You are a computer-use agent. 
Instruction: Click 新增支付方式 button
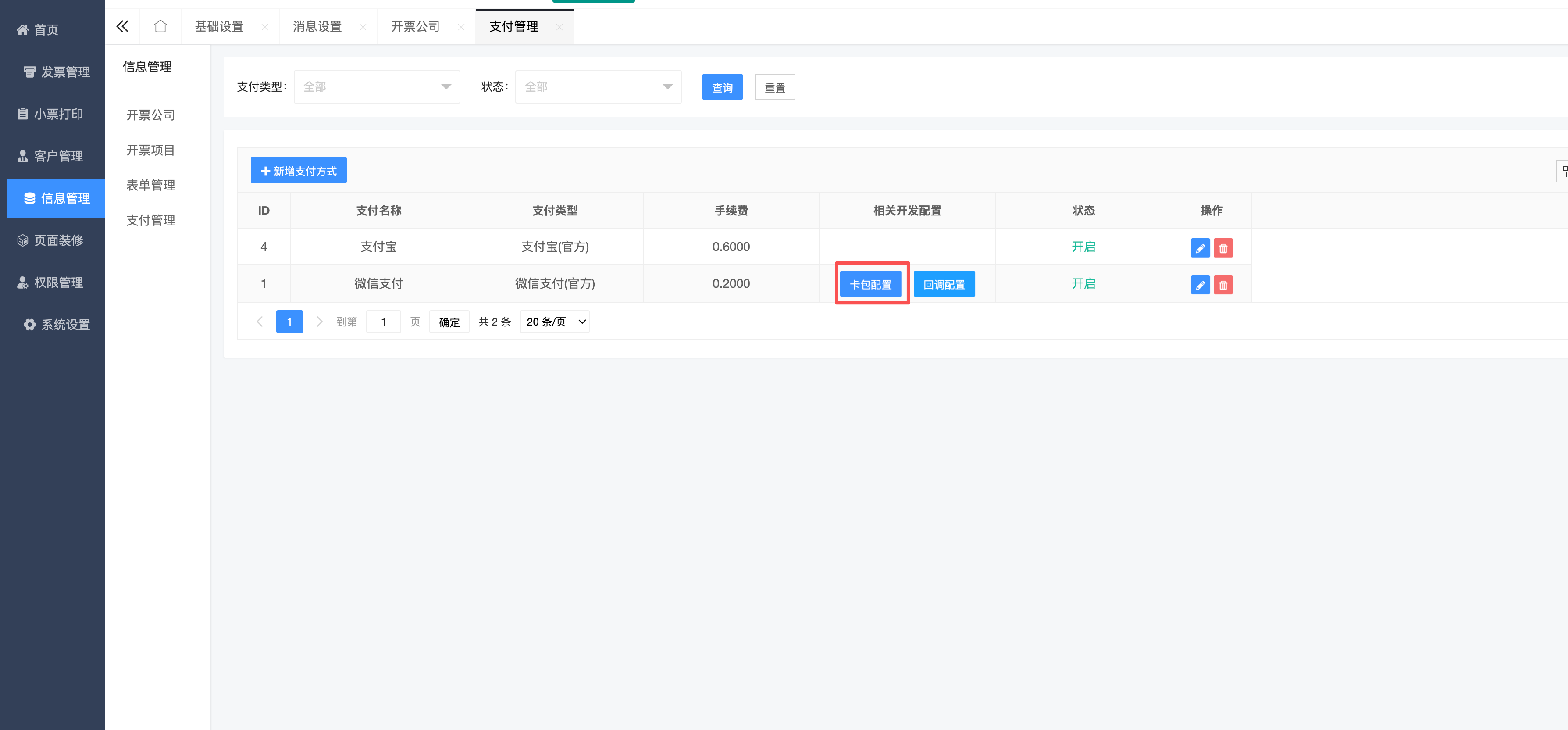coord(298,171)
